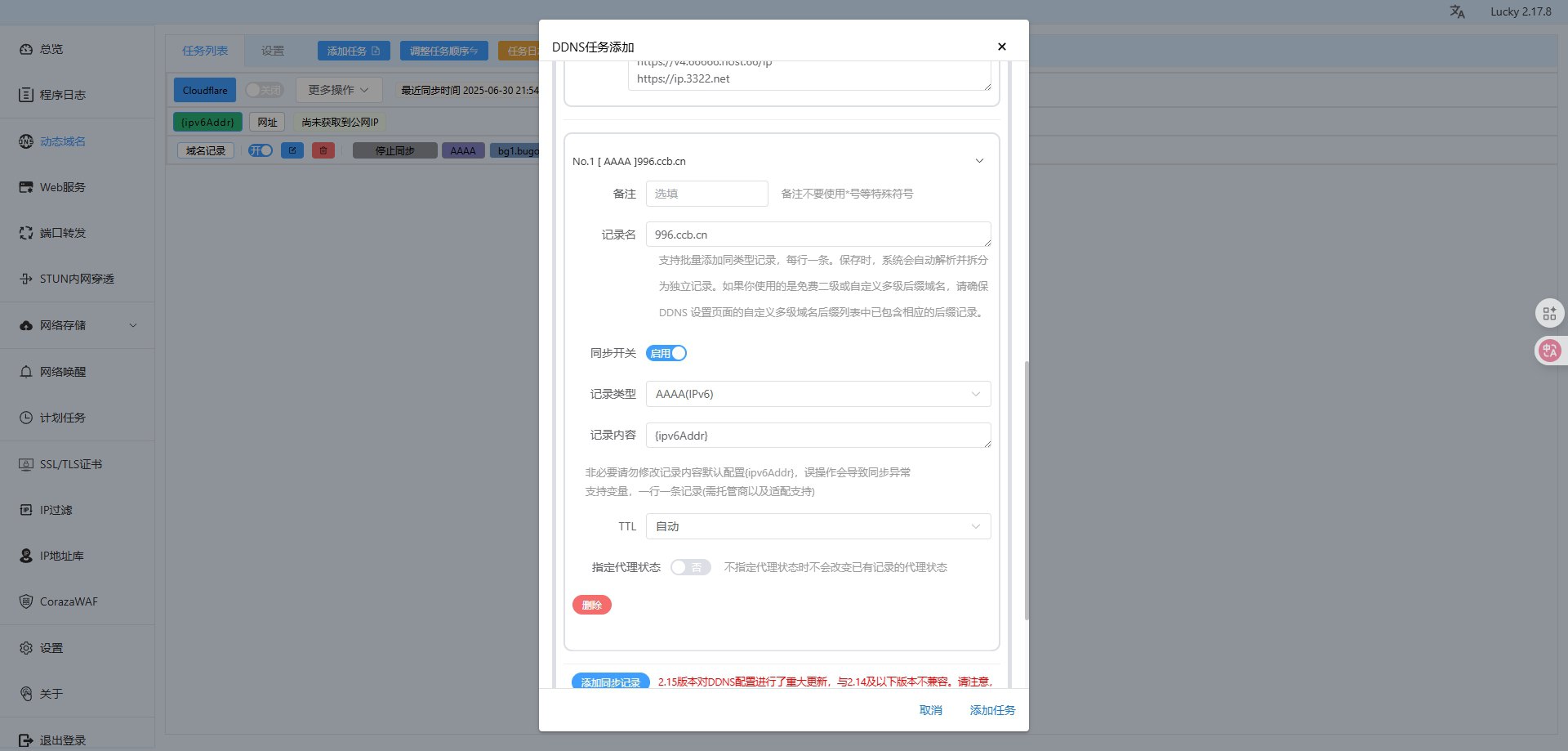
Task: Click the floating grid widget icon
Action: 1549,313
